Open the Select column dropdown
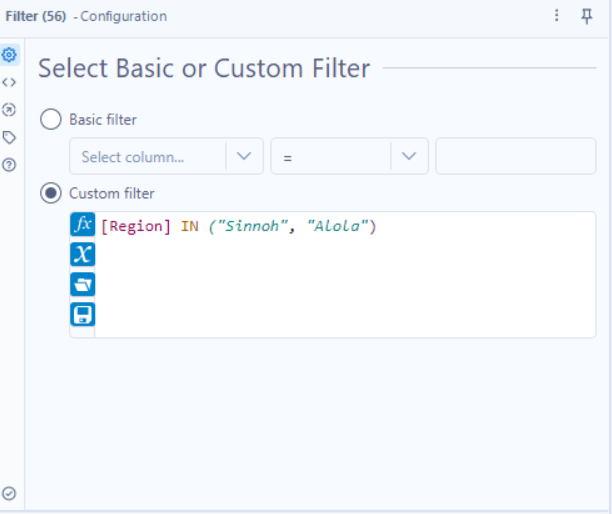This screenshot has width=612, height=514. (148, 157)
